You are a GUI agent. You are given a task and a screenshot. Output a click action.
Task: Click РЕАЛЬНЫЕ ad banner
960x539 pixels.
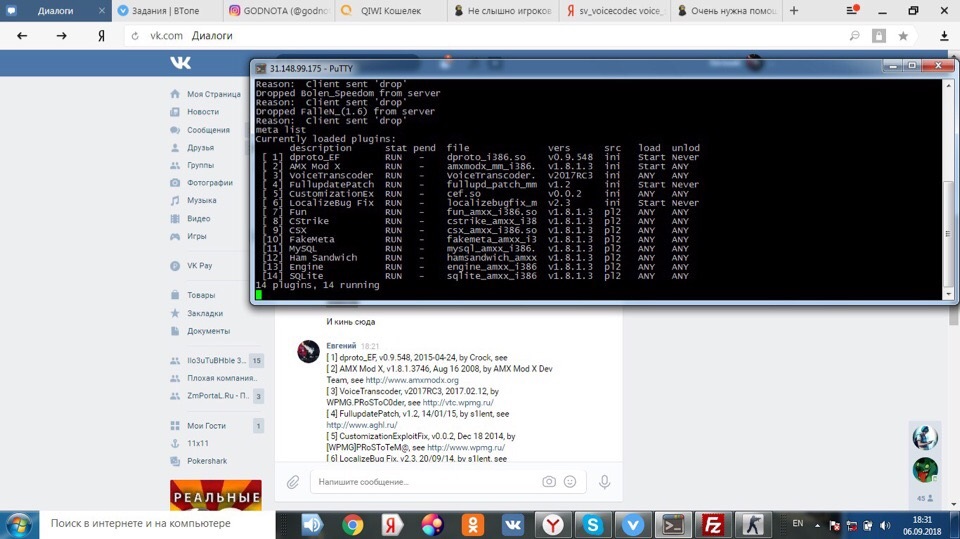pos(216,495)
